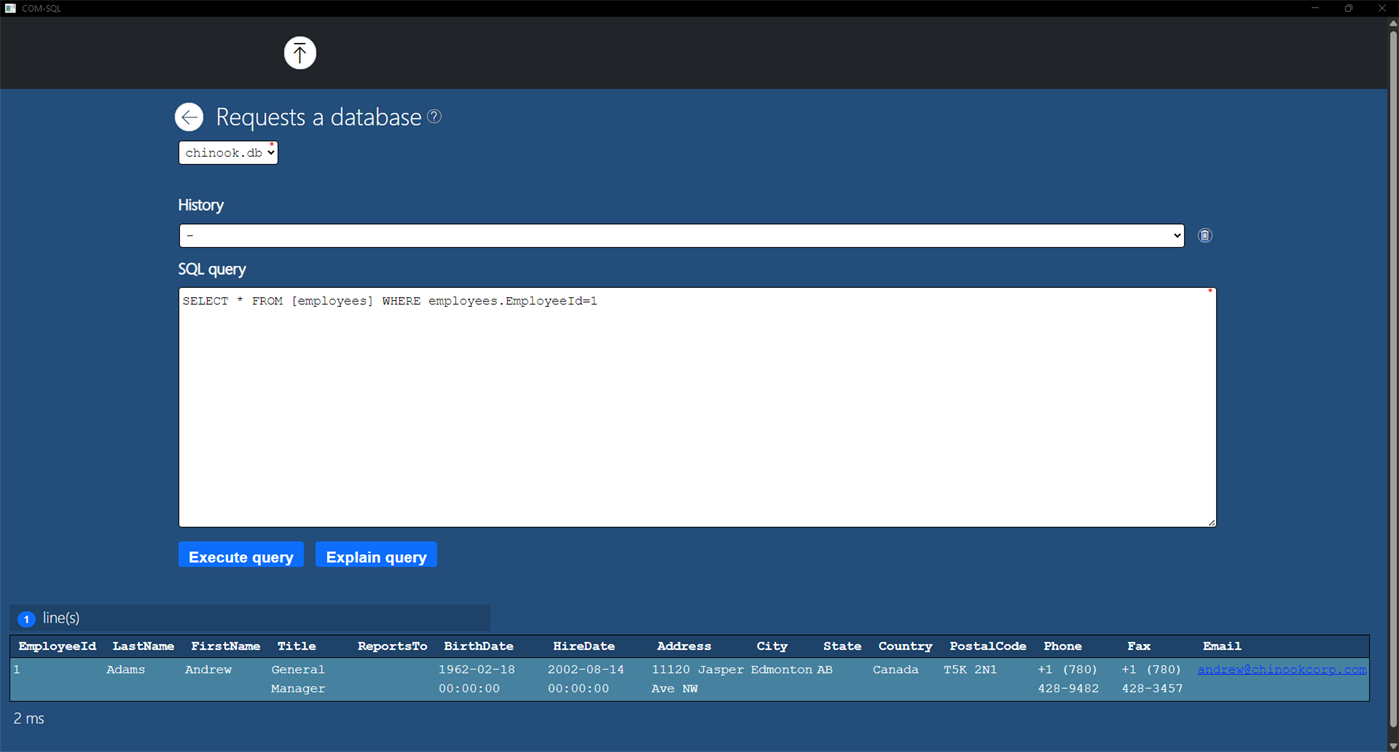Image resolution: width=1399 pixels, height=752 pixels.
Task: Click the vertical page scrollbar
Action: pos(1392,379)
